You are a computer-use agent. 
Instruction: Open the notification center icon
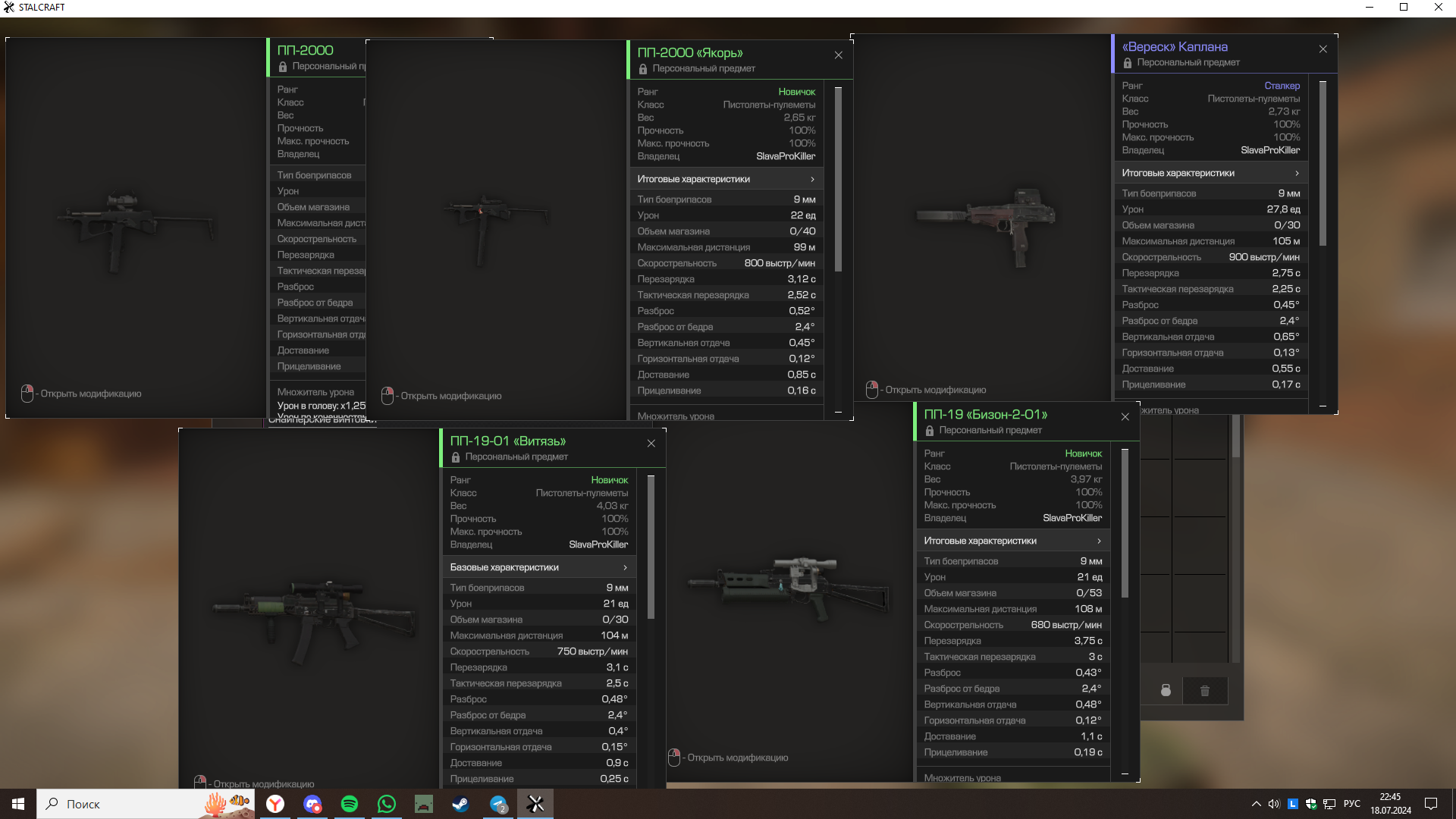(1431, 804)
